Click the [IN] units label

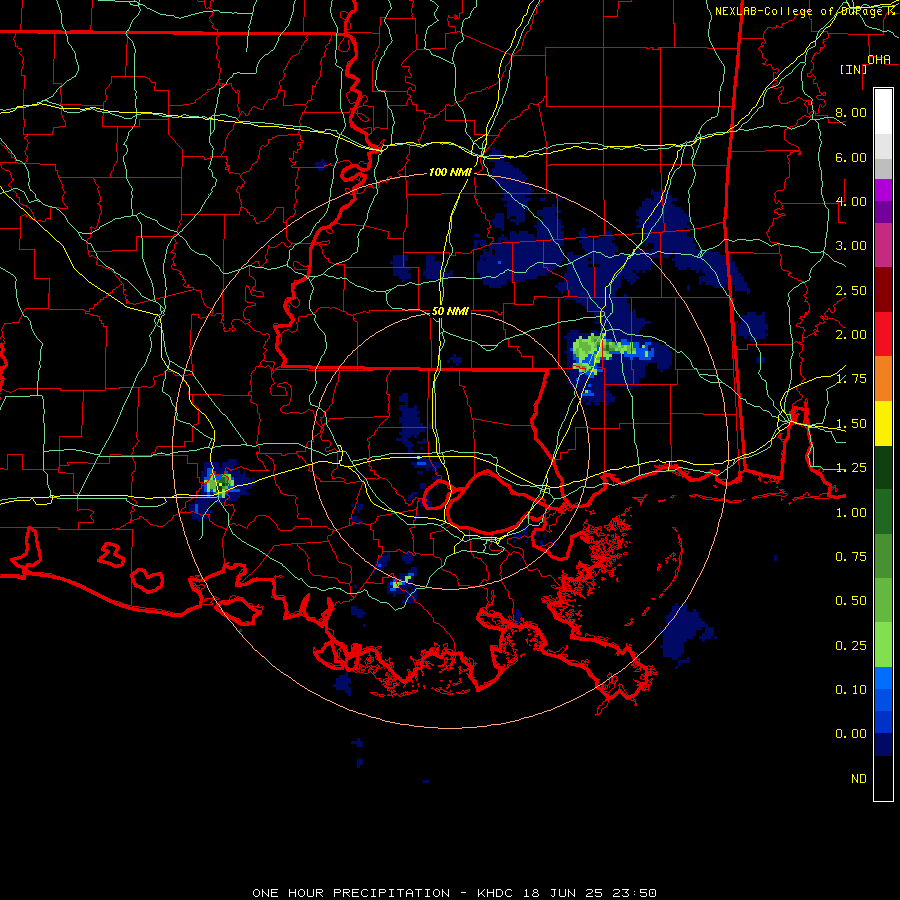point(853,69)
